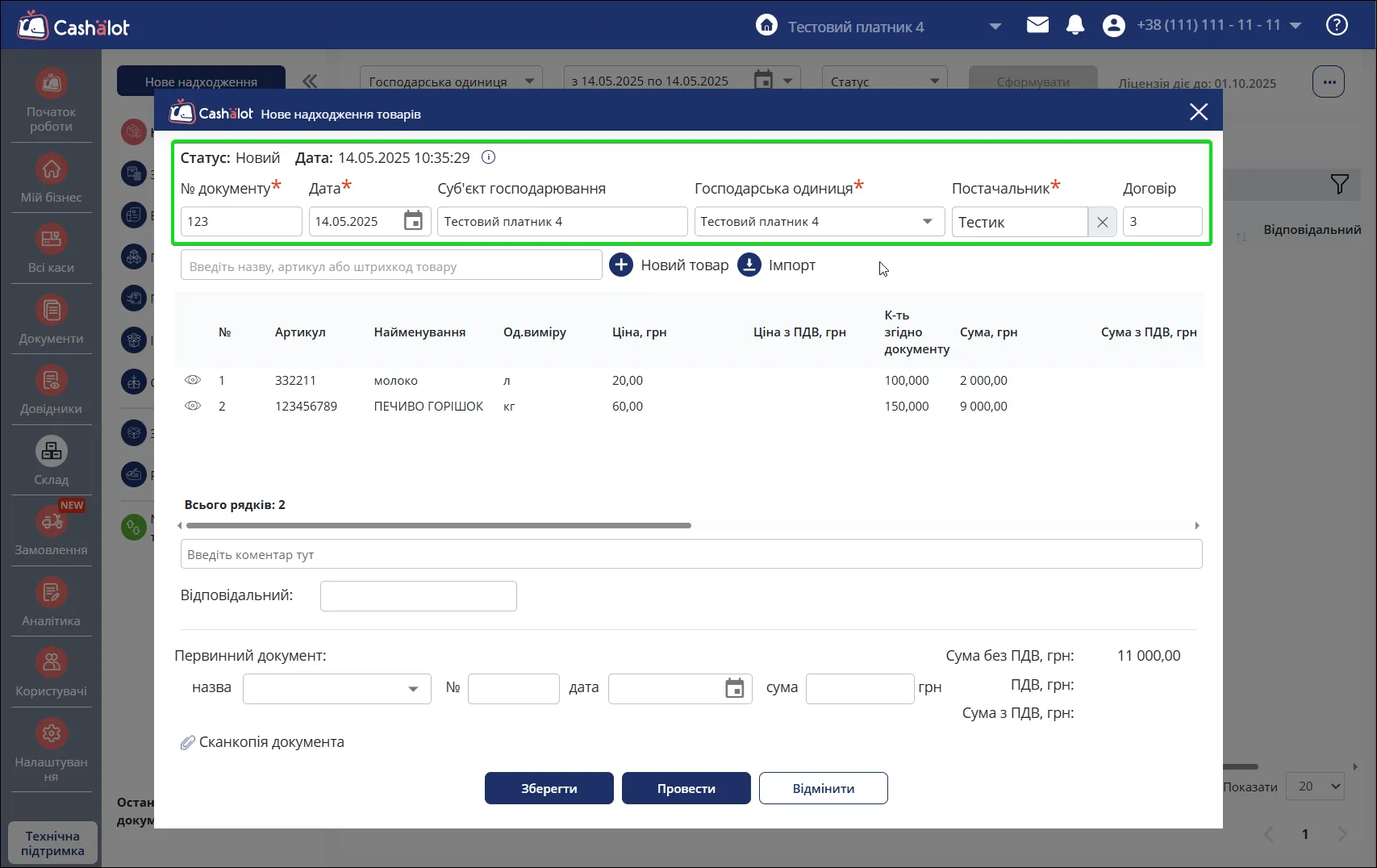
Task: Toggle eye icon for ПЕЧИВО ГОРІШОК row
Action: coord(193,406)
